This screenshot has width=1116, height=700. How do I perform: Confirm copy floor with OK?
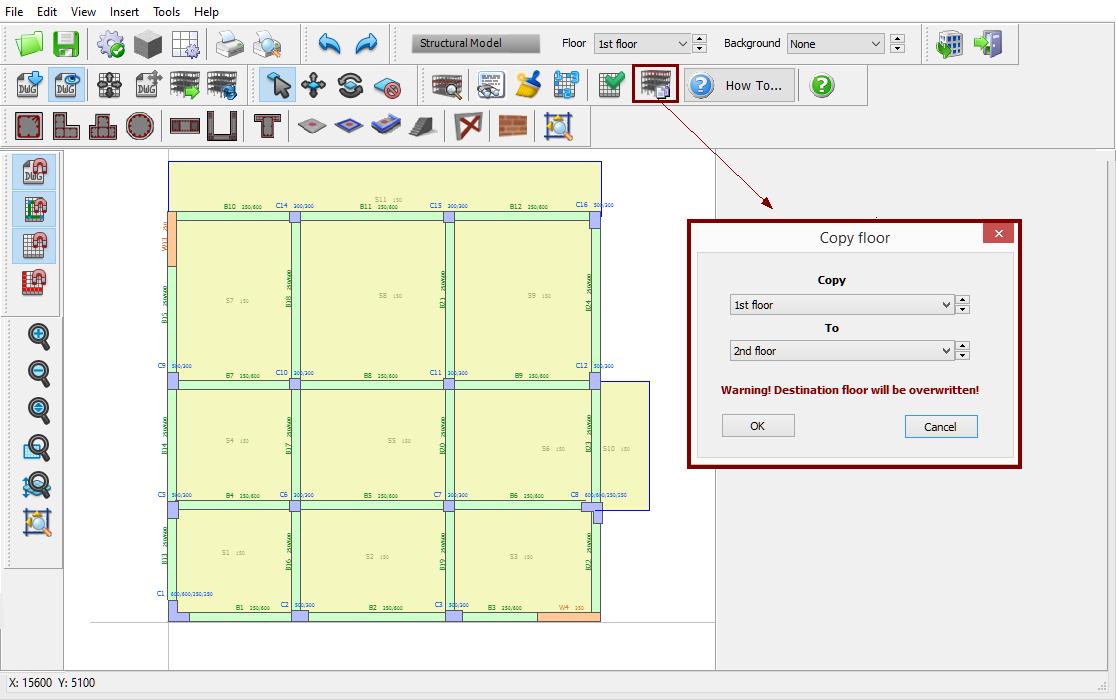coord(758,426)
